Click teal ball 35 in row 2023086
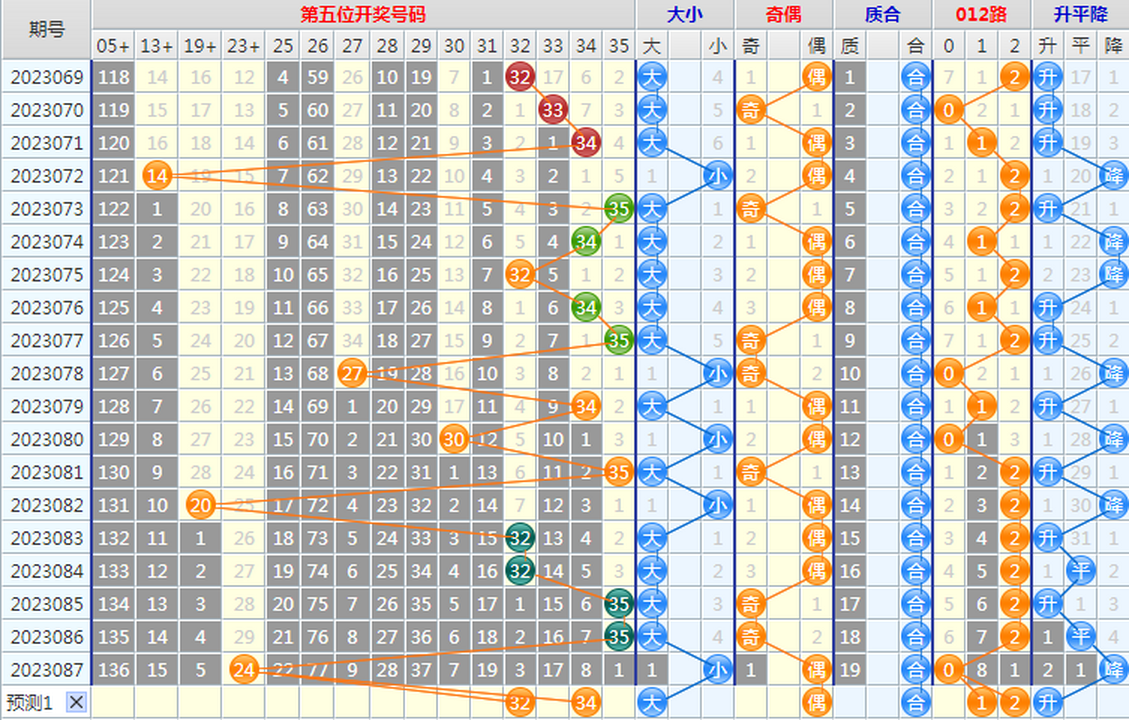The height and width of the screenshot is (720, 1129). (x=619, y=637)
